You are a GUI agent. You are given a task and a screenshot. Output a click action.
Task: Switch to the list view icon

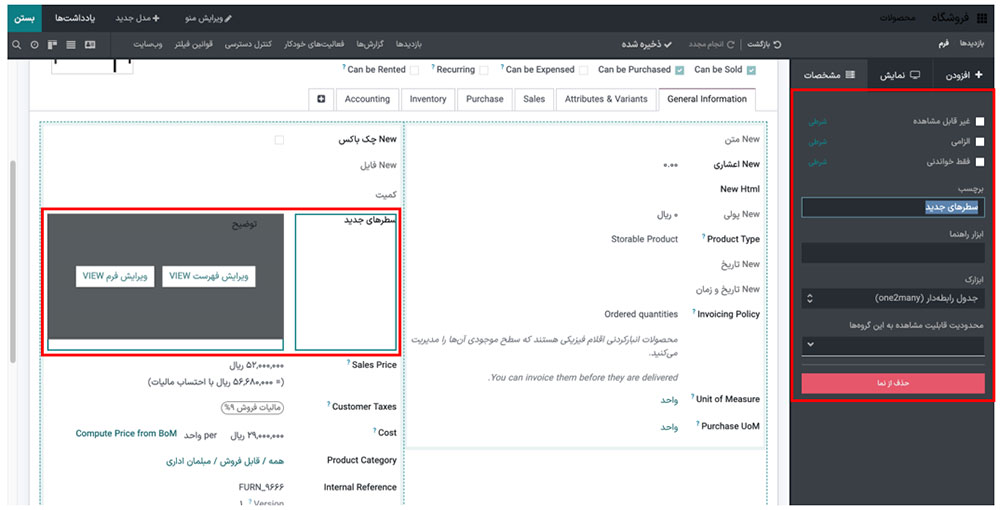point(70,45)
